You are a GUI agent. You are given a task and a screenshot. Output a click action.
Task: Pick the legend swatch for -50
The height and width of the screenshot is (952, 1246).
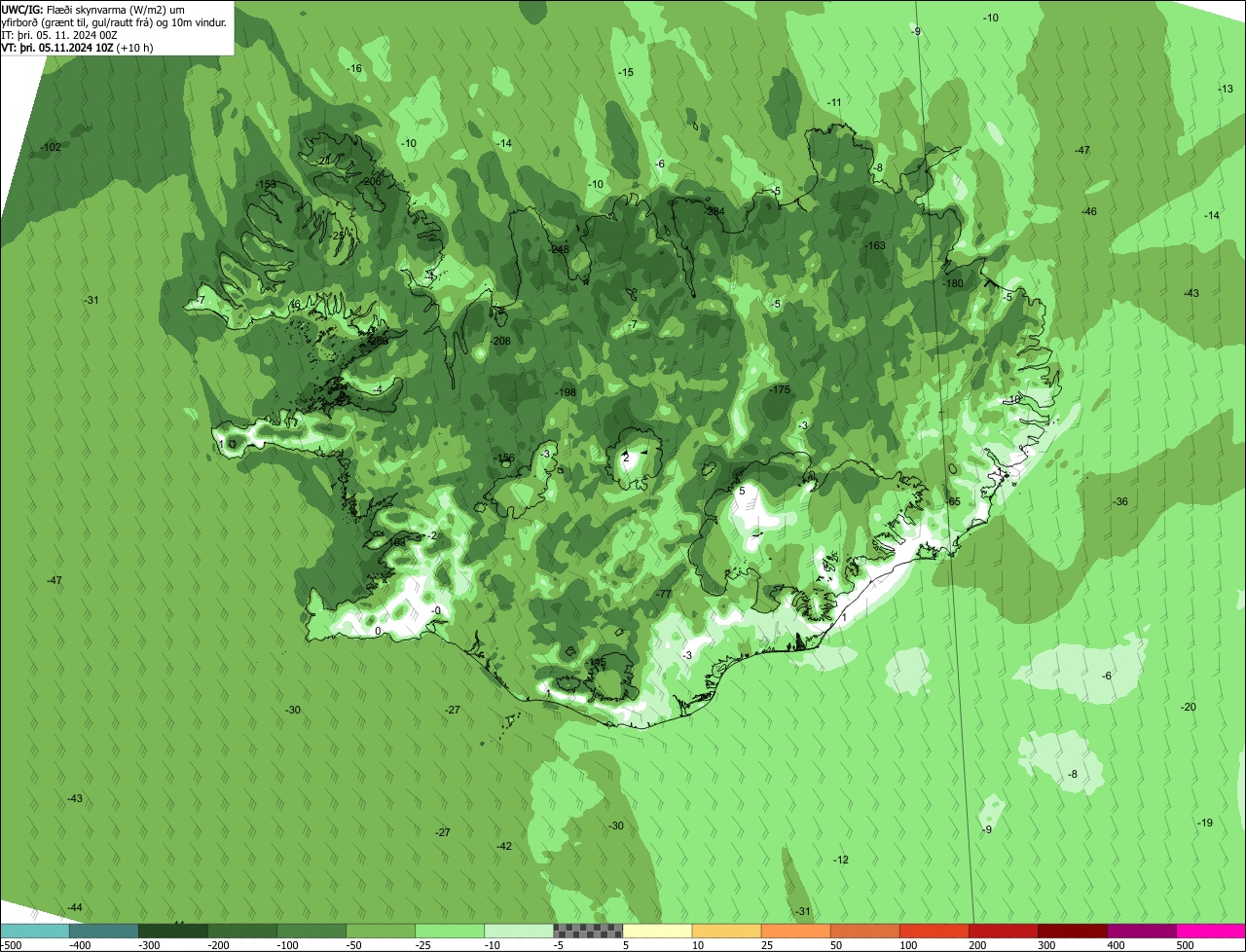point(380,931)
